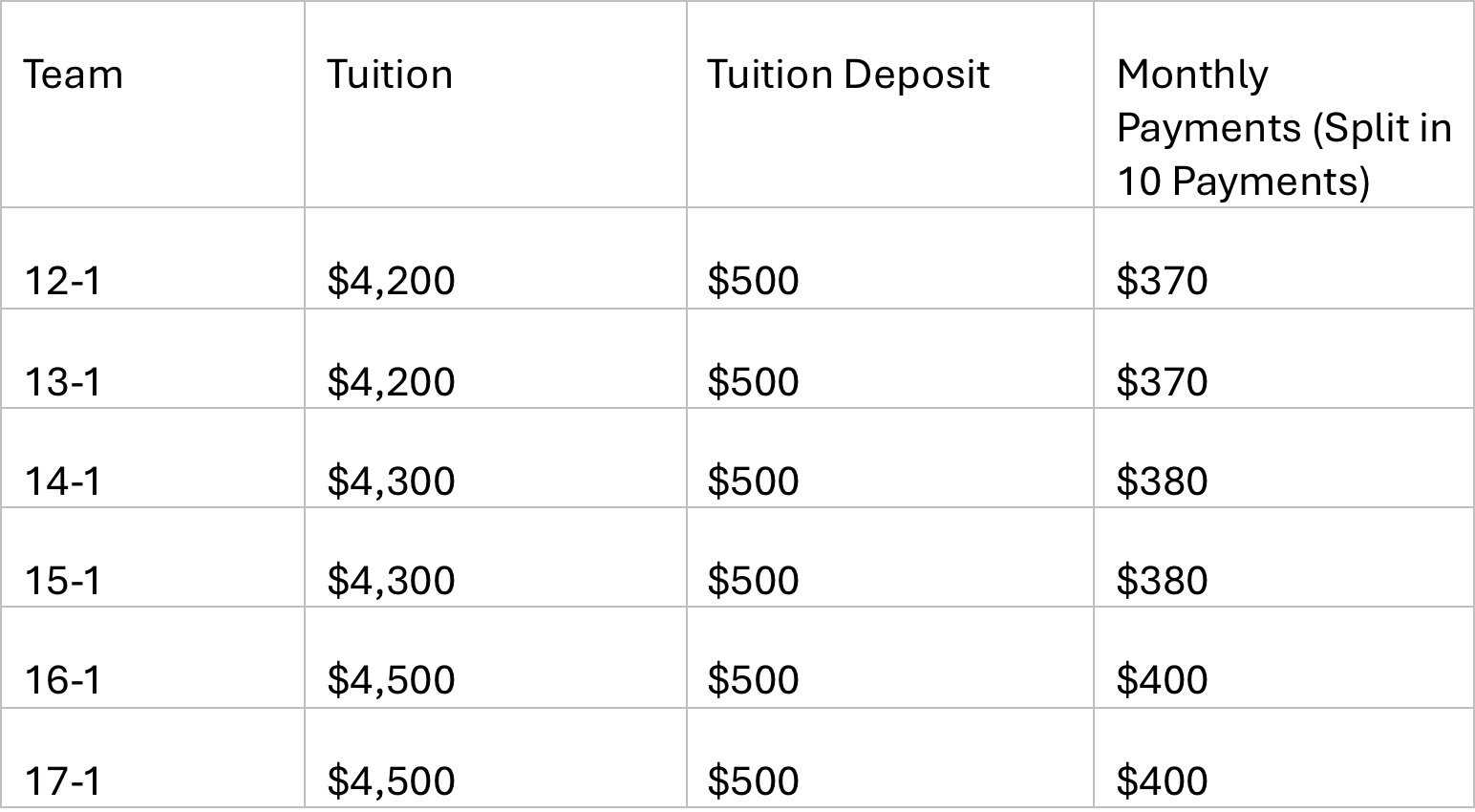Click the $500 deposit in 17-1 row
Viewport: 1475px width, 812px height.
tap(753, 781)
